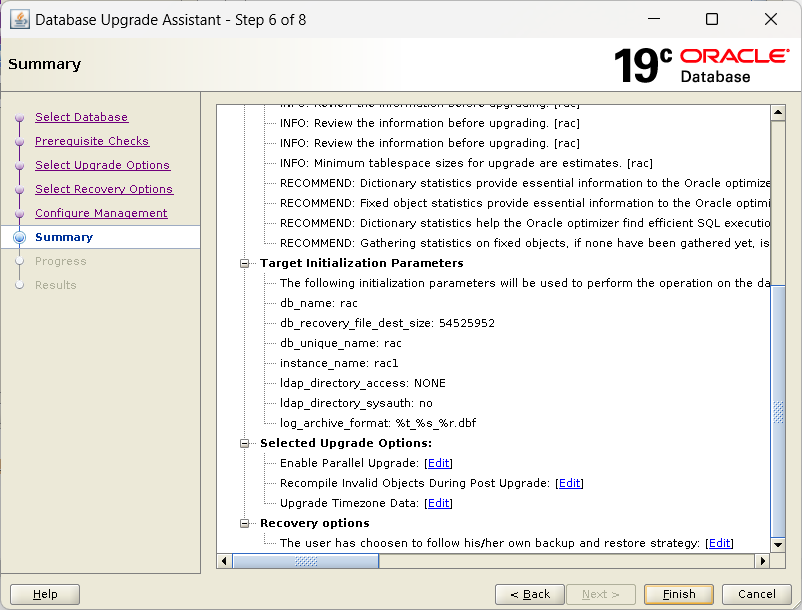
Task: Click the Progress step in sidebar
Action: [x=60, y=261]
